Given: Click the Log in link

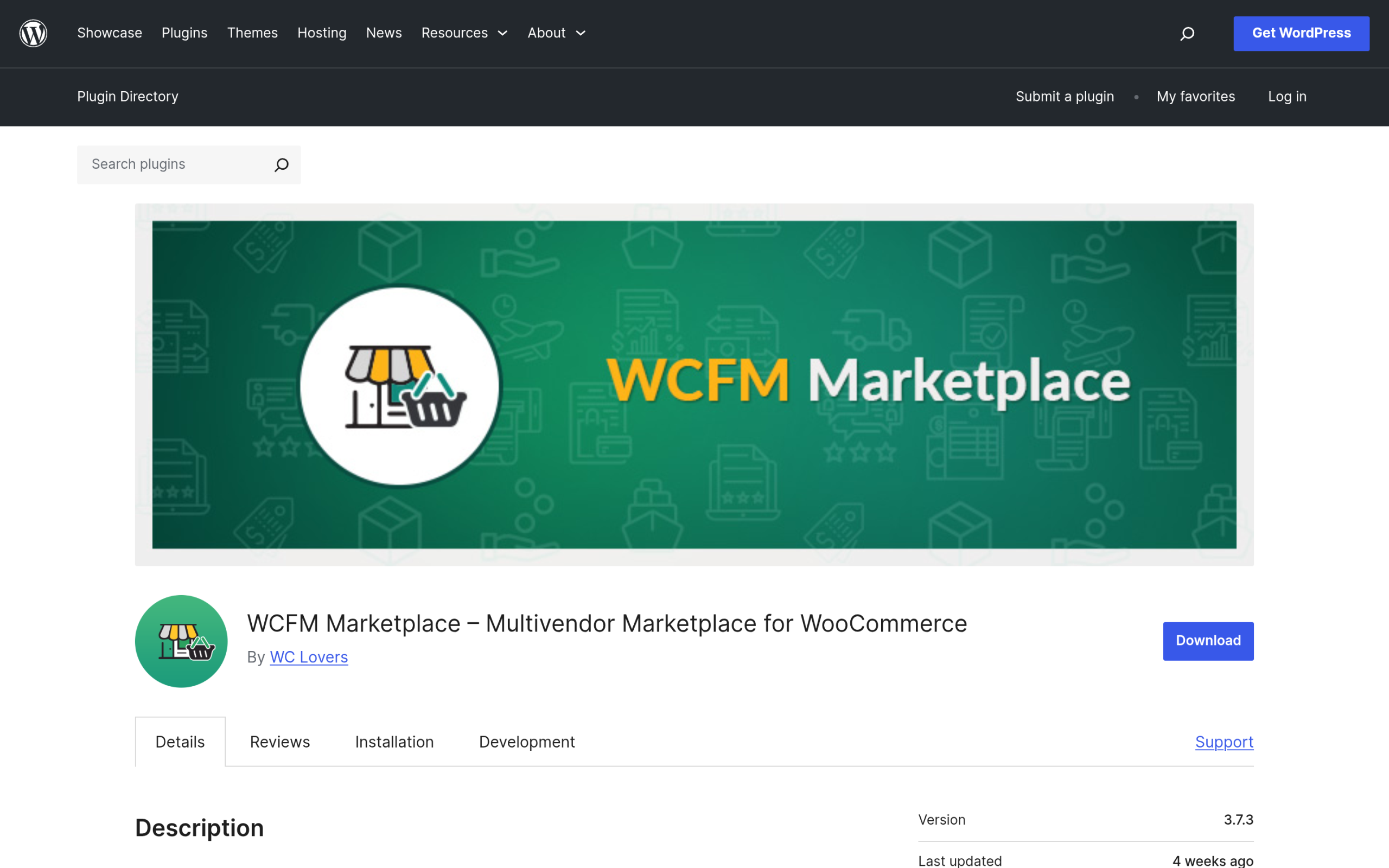Looking at the screenshot, I should point(1287,97).
